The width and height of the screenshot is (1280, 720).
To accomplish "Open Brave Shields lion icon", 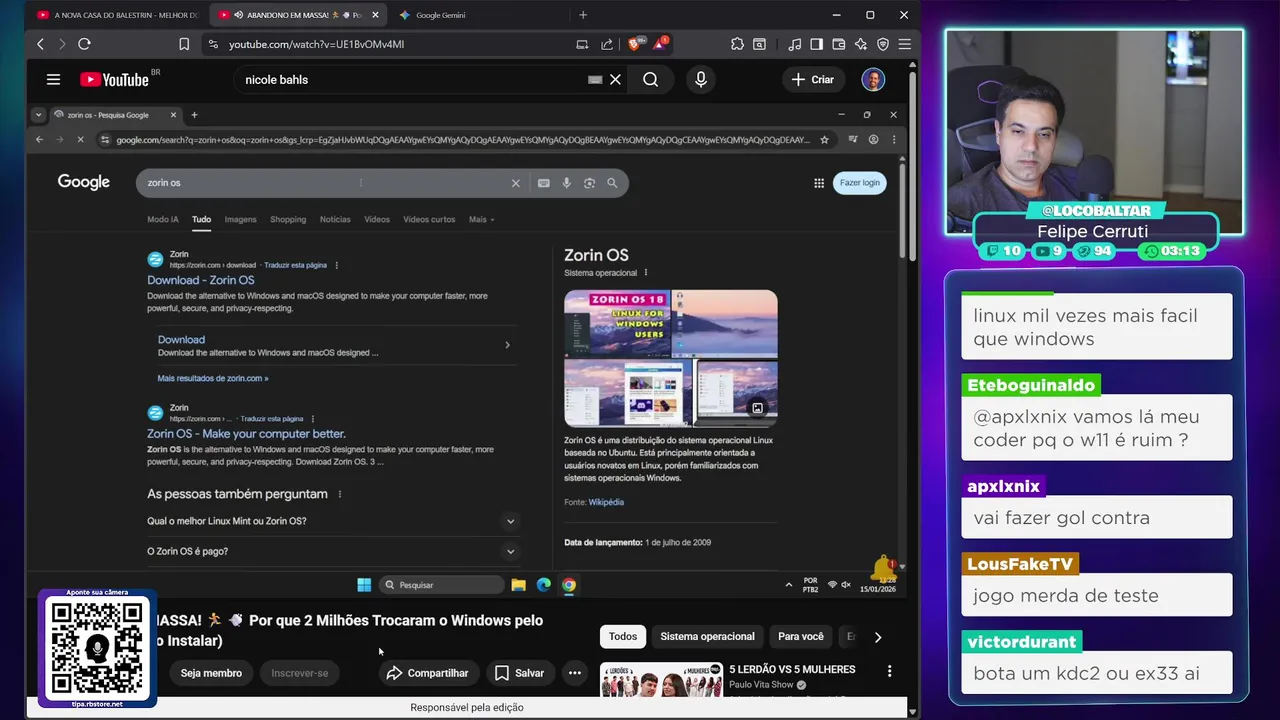I will pos(634,44).
